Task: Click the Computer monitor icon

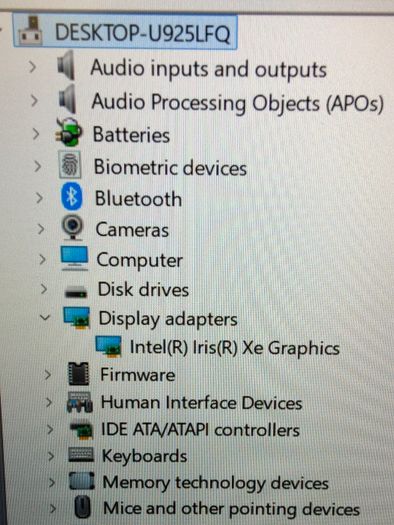Action: click(x=74, y=258)
